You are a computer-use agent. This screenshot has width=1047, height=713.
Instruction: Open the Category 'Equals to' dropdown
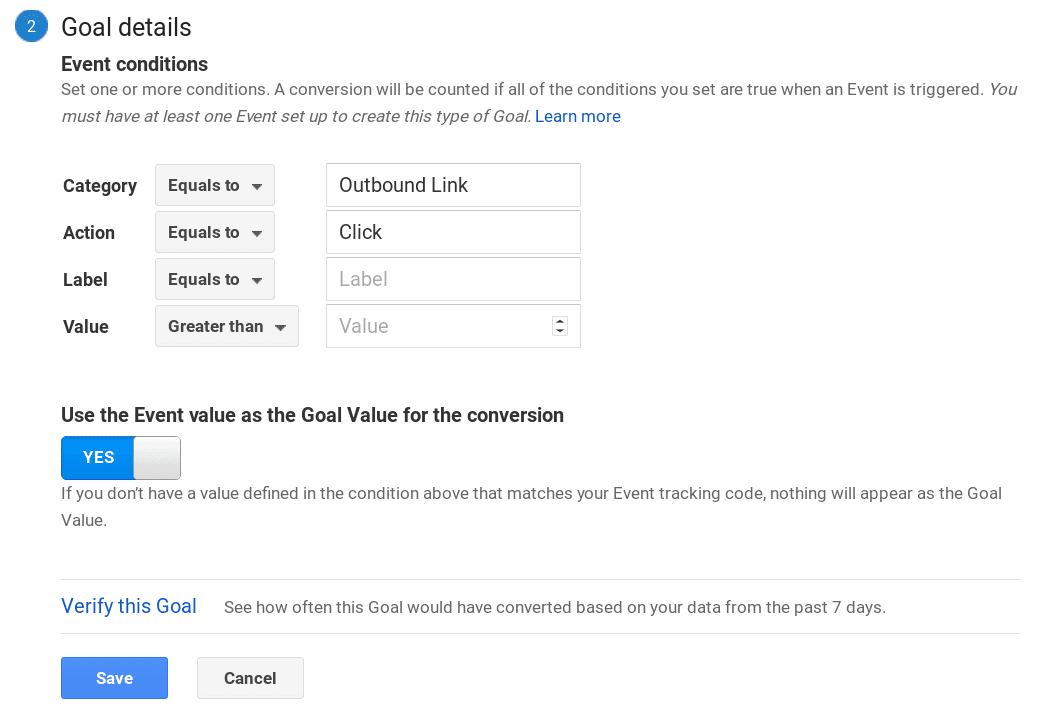tap(215, 186)
